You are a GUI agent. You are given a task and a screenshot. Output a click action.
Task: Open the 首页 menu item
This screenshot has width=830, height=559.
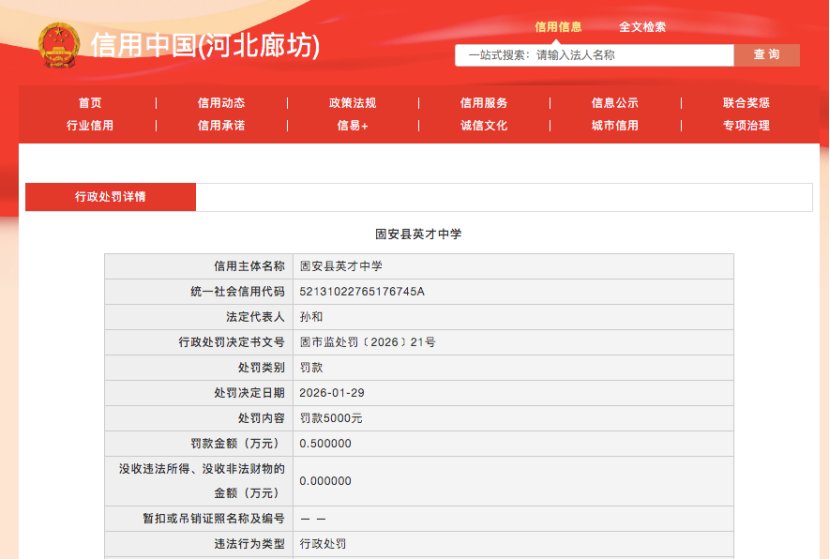pyautogui.click(x=90, y=102)
